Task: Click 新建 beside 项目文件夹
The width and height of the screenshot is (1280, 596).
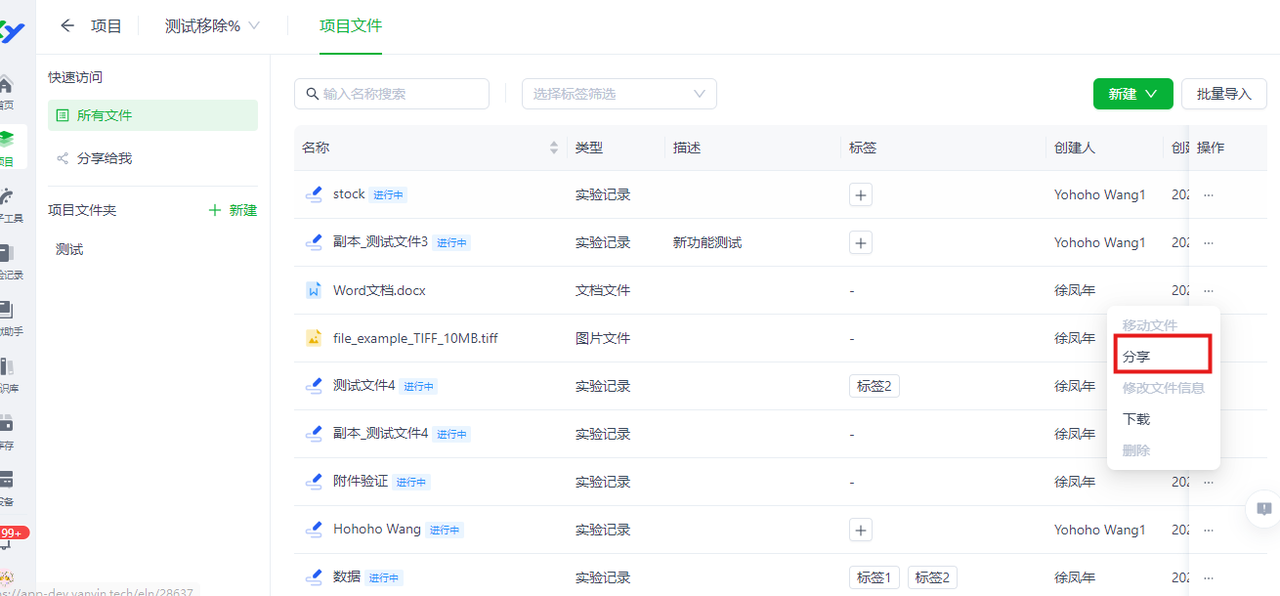Action: click(x=233, y=210)
